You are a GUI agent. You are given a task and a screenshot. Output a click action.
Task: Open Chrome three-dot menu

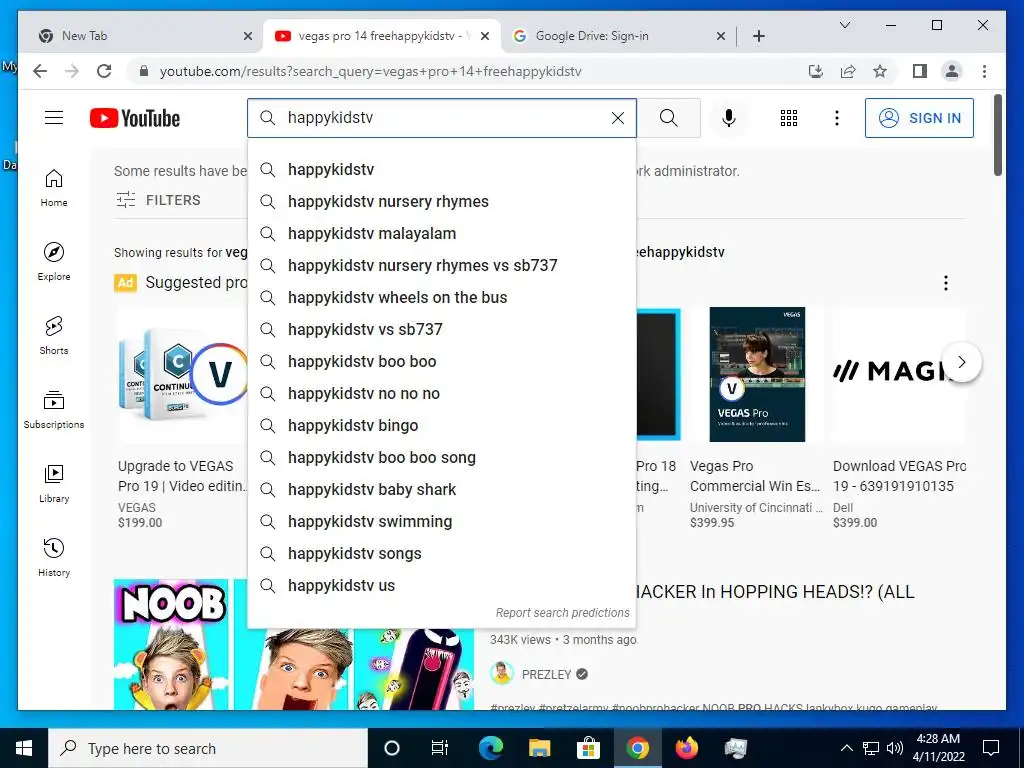pos(984,71)
